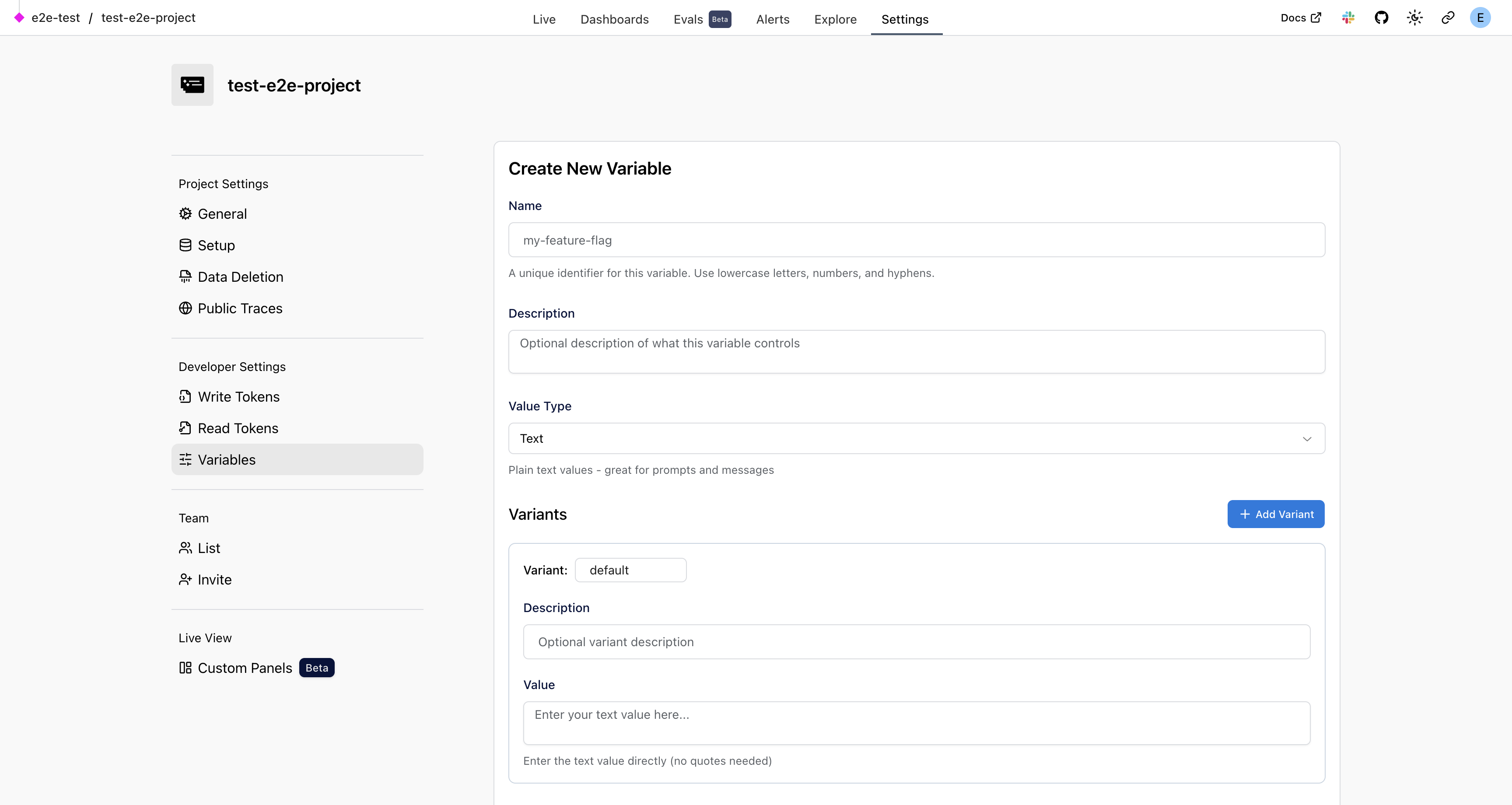Click the project terminal icon thumbnail
The image size is (1512, 805).
(192, 85)
